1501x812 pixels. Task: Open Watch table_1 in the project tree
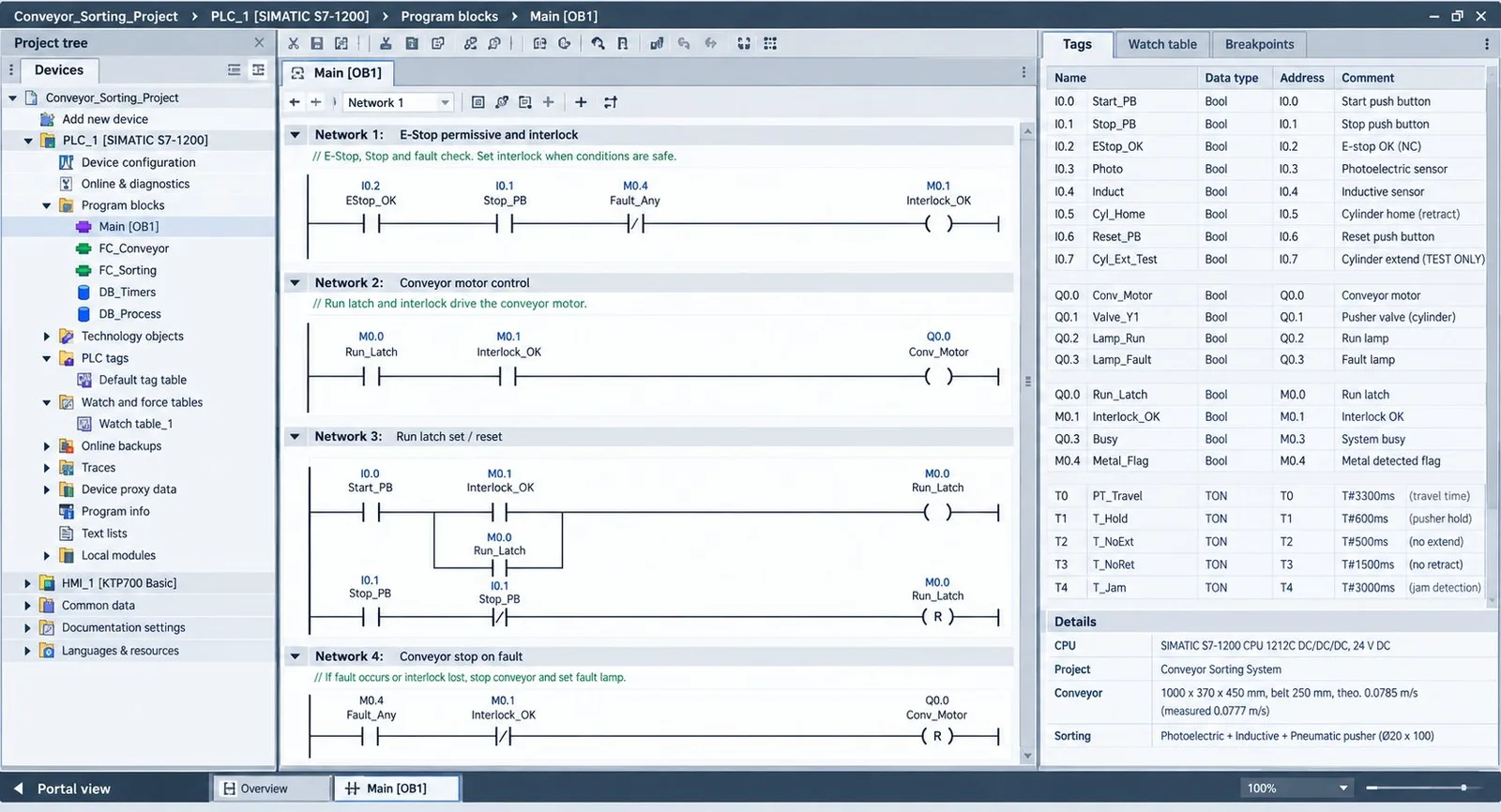tap(136, 424)
